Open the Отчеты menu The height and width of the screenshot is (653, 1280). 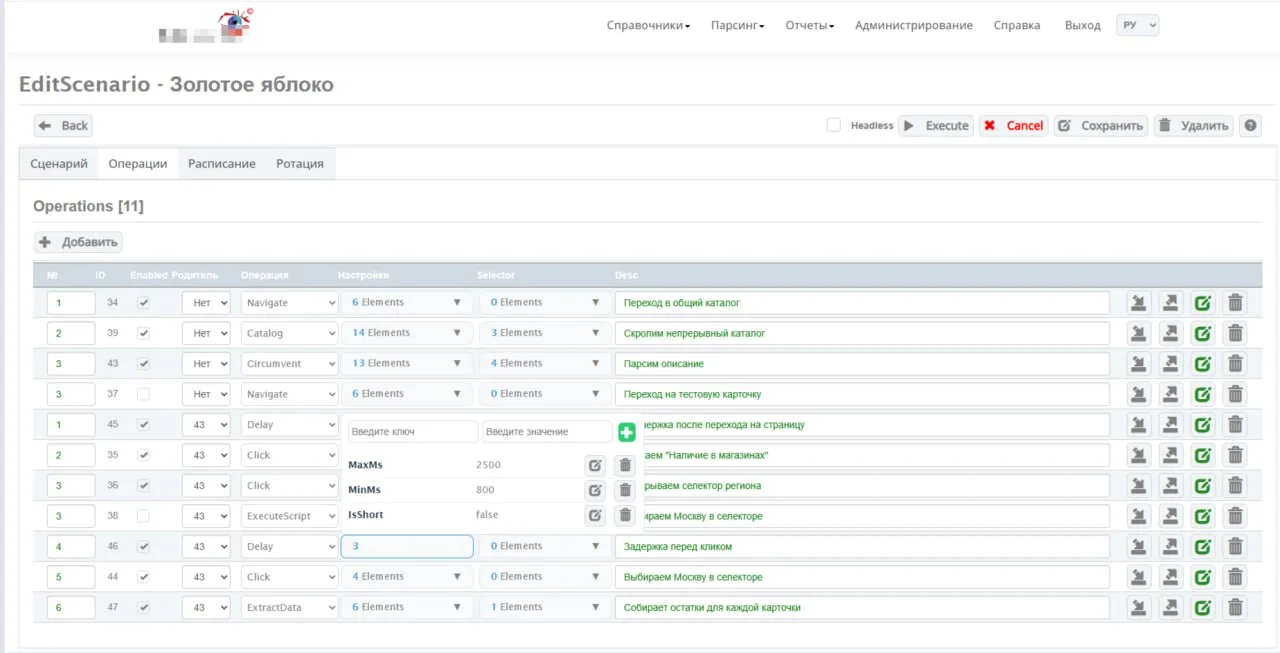point(809,25)
